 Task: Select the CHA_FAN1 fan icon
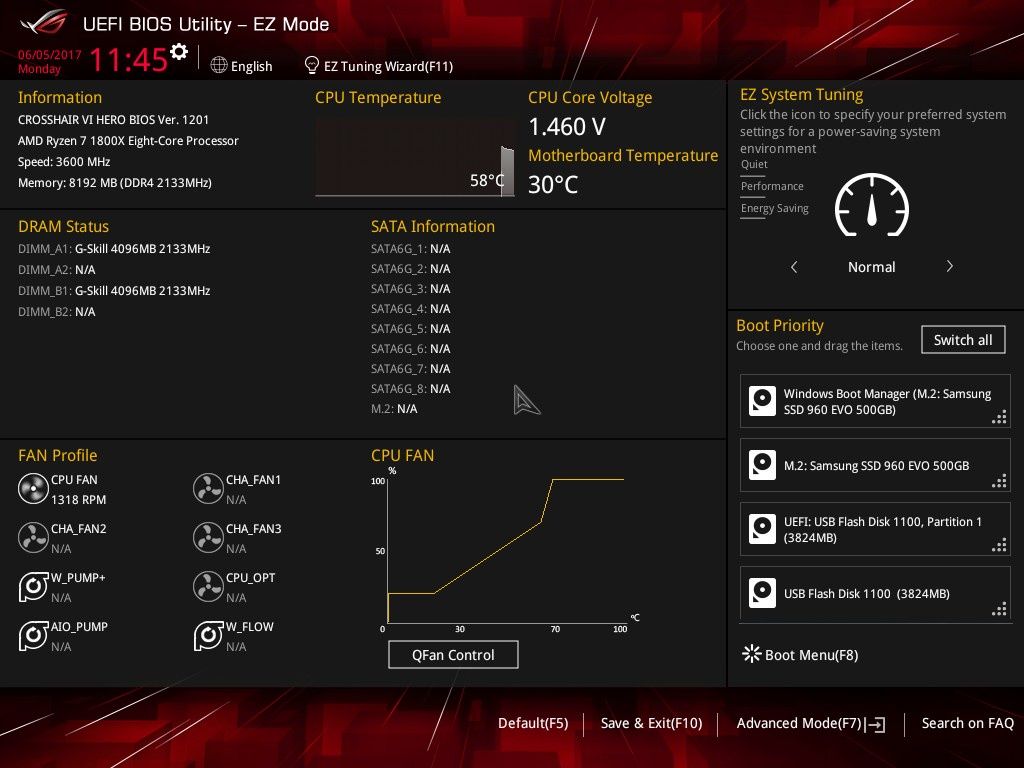(208, 489)
